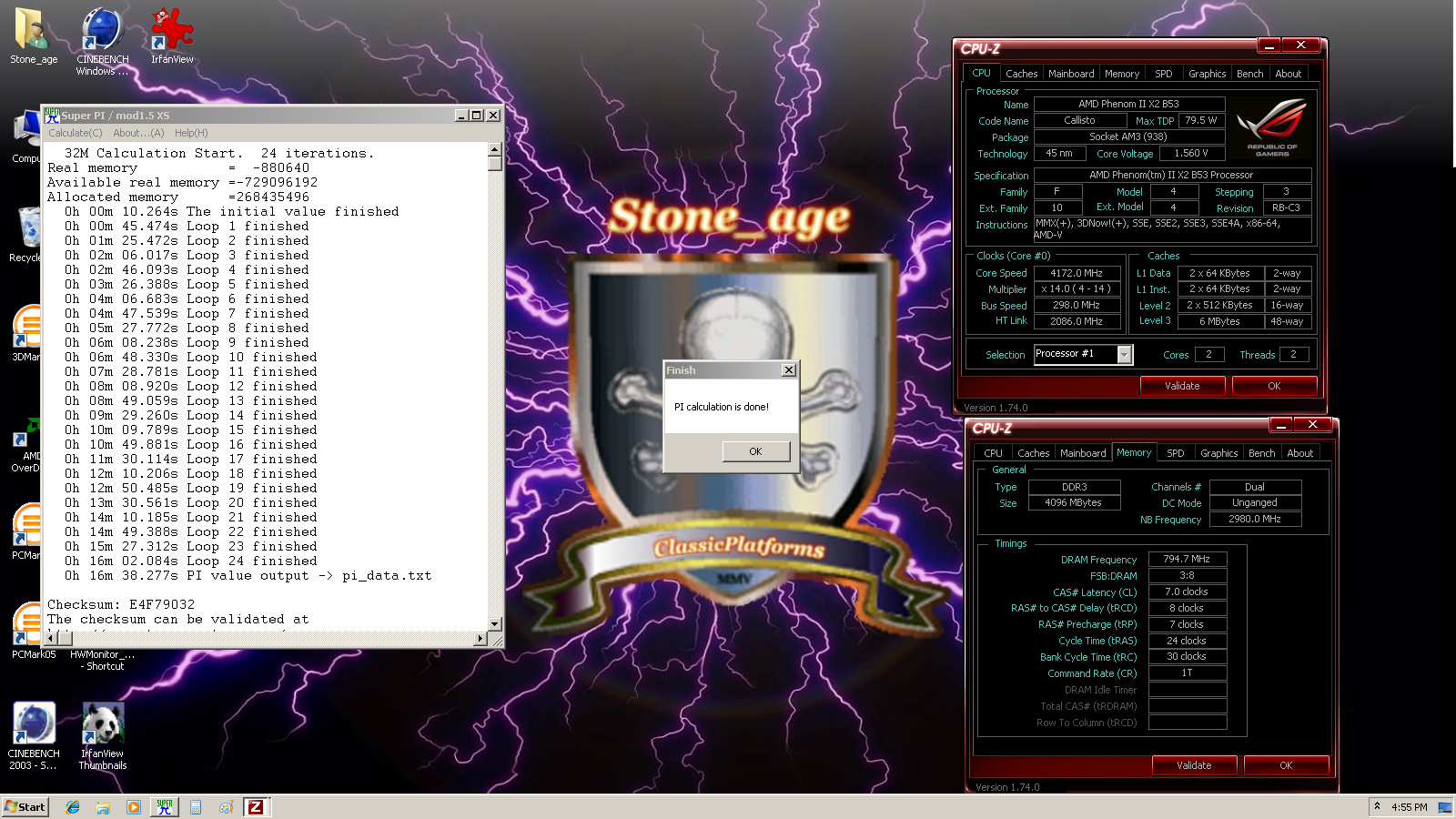This screenshot has height=819, width=1456.
Task: Open the Paint taskbar icon
Action: click(x=226, y=807)
